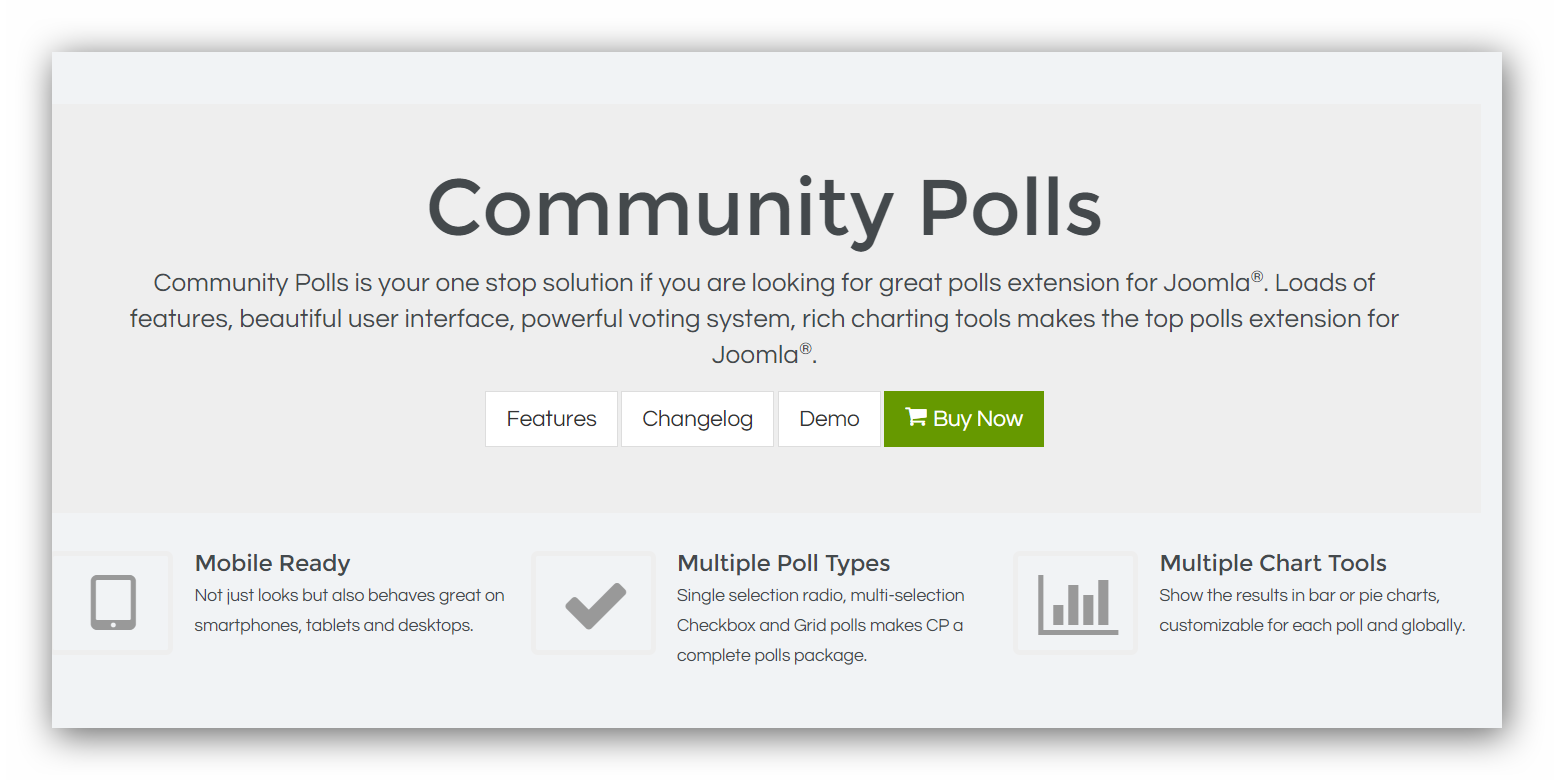Image resolution: width=1554 pixels, height=780 pixels.
Task: Click the intro paragraph's first line
Action: tap(764, 283)
